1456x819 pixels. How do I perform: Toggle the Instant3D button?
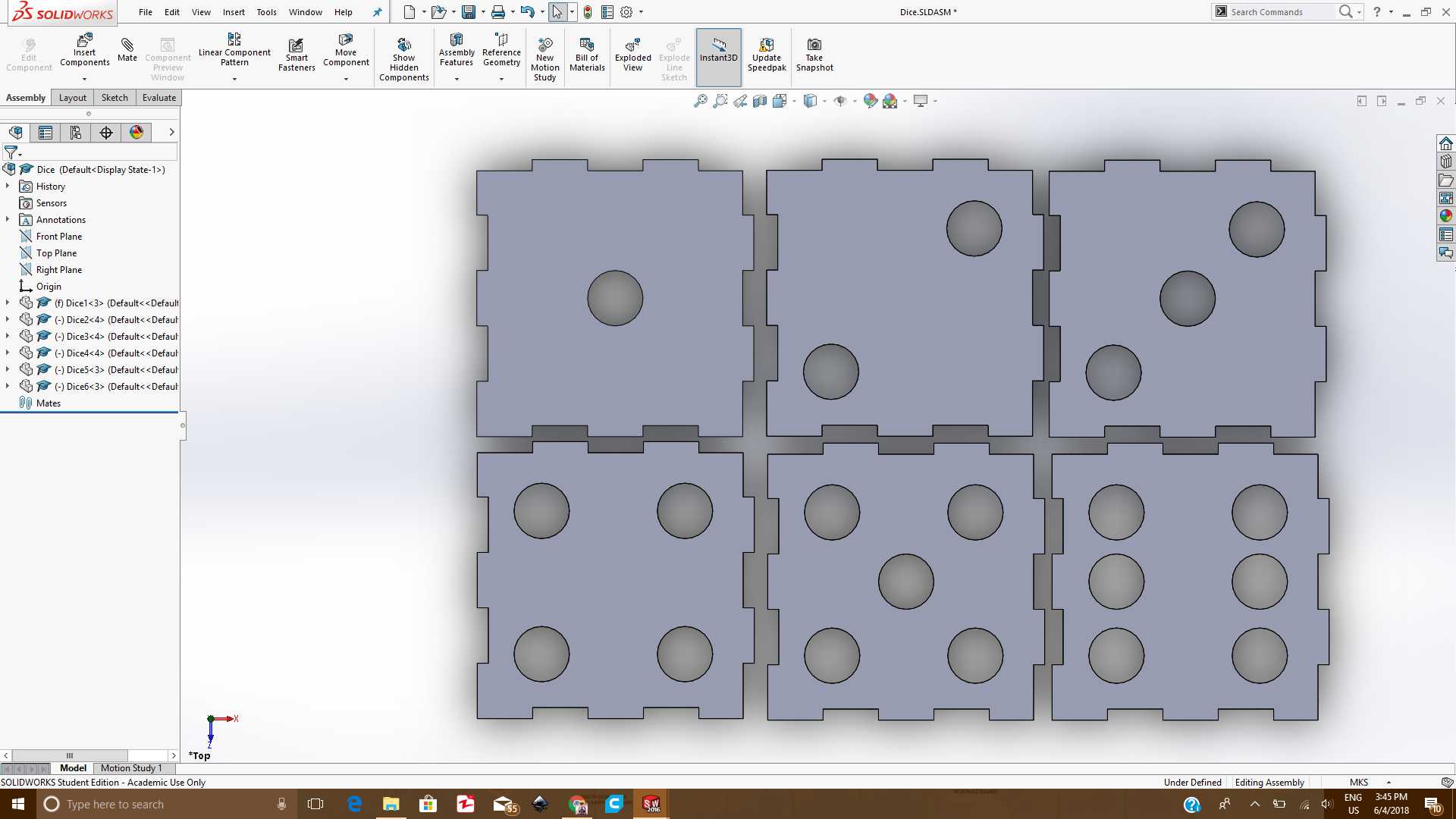718,53
